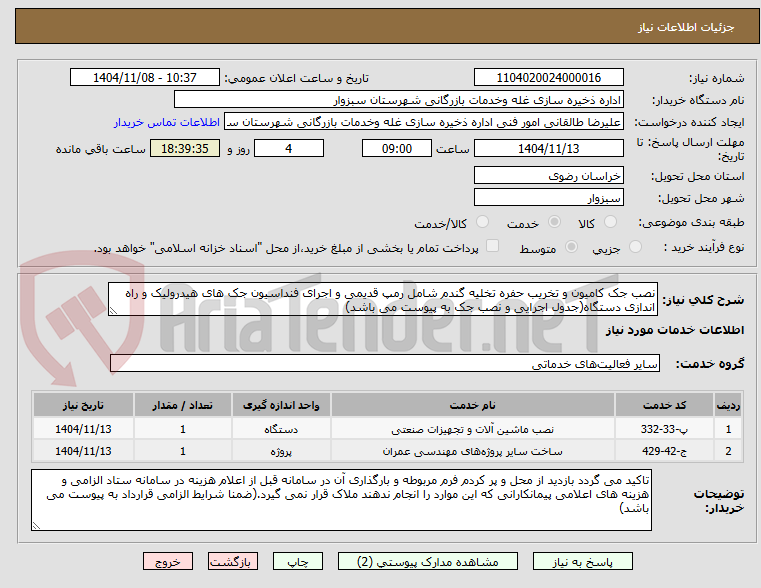Click نصب ماشین آلات و تجهیزات صنعتی cell

pos(473,429)
